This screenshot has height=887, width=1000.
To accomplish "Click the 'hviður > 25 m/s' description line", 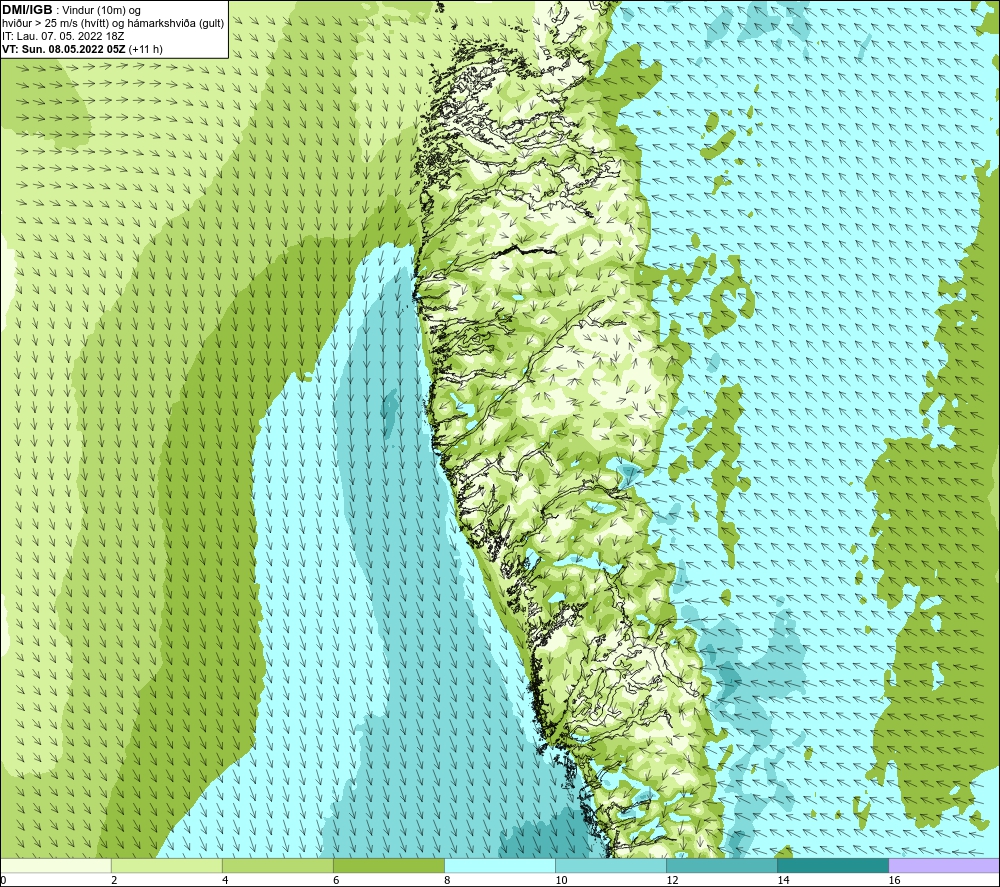I will [x=113, y=24].
